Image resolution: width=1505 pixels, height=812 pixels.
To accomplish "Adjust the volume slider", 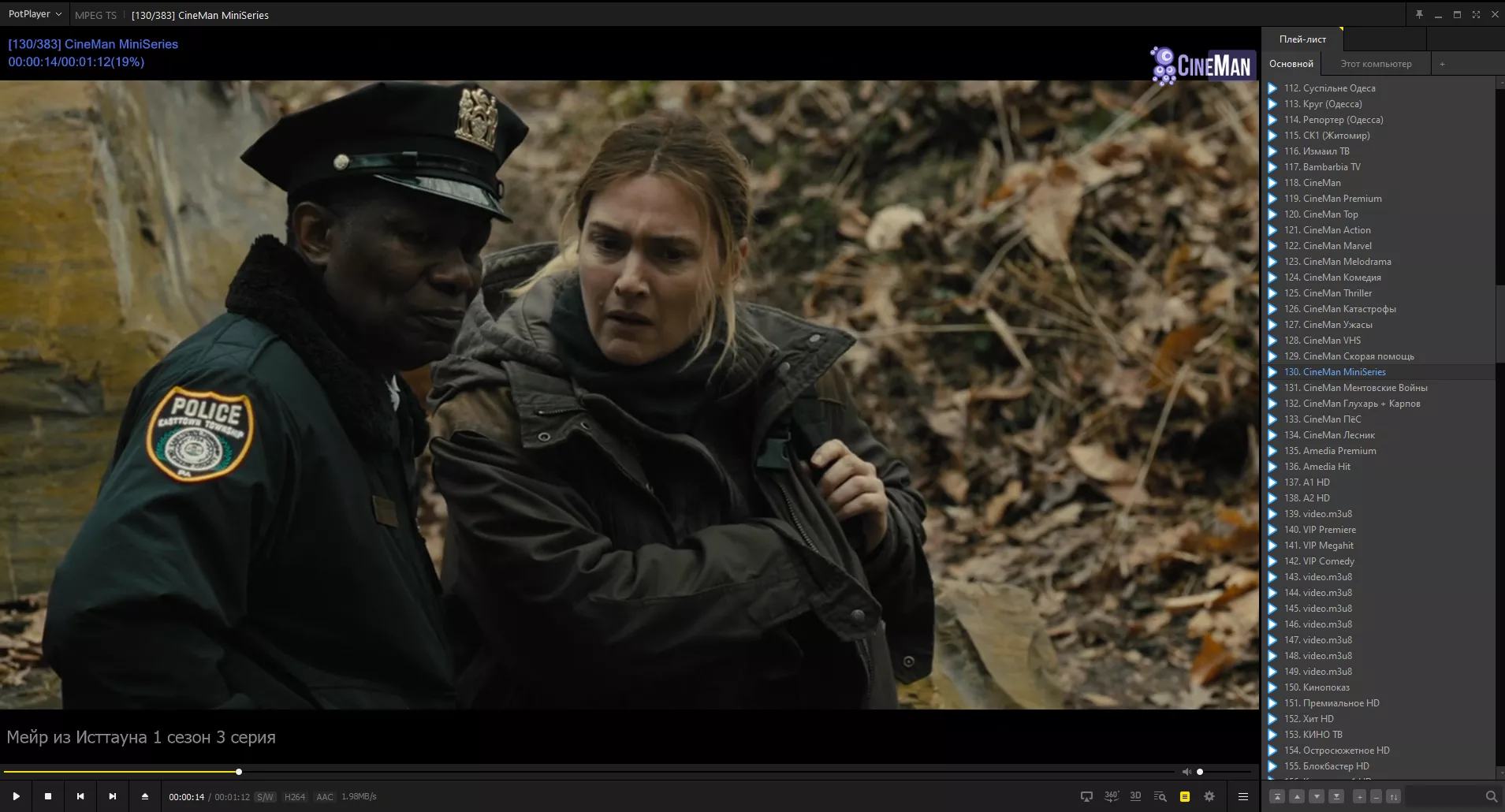I will [1224, 772].
